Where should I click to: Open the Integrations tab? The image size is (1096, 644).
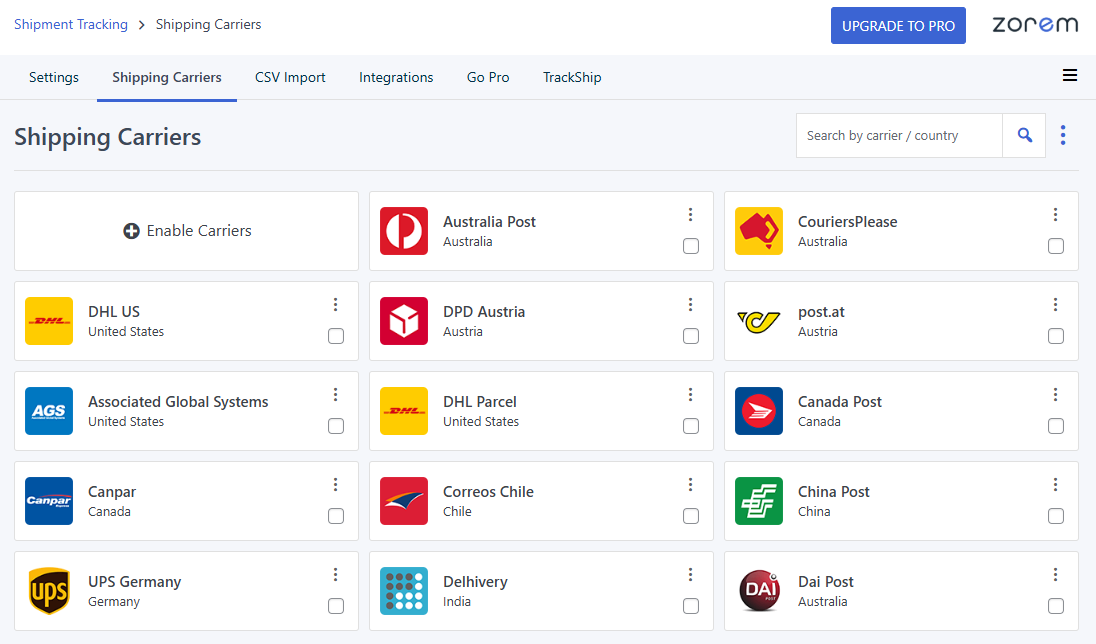click(x=396, y=76)
